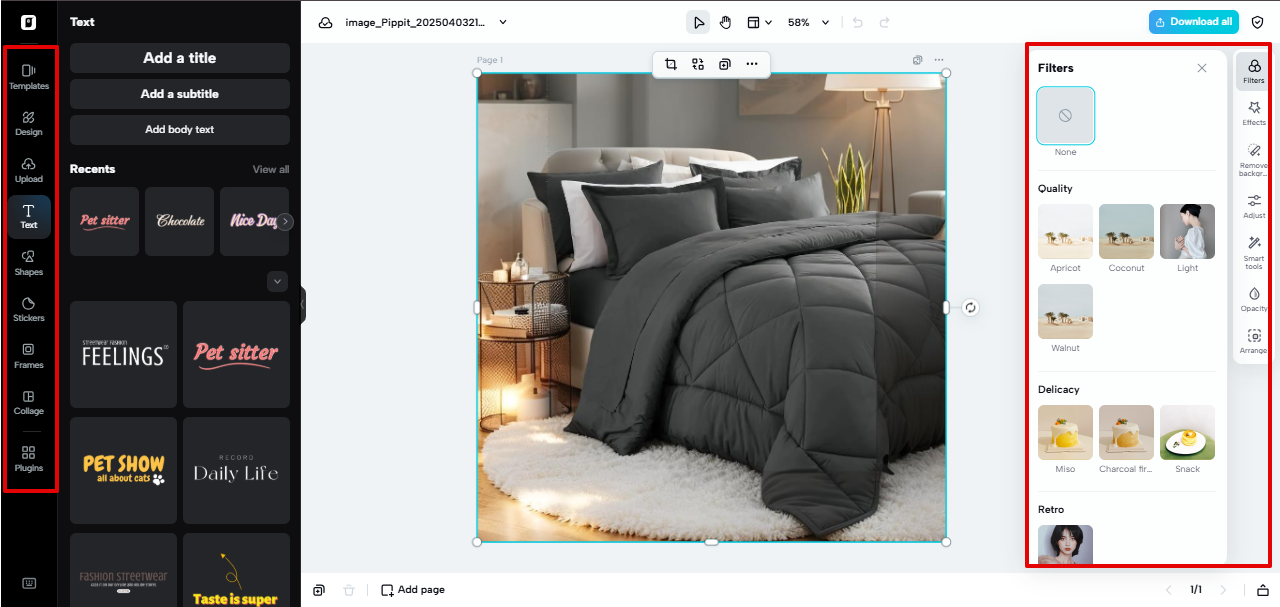Open the Design sidebar panel
Image resolution: width=1280 pixels, height=607 pixels.
(29, 124)
